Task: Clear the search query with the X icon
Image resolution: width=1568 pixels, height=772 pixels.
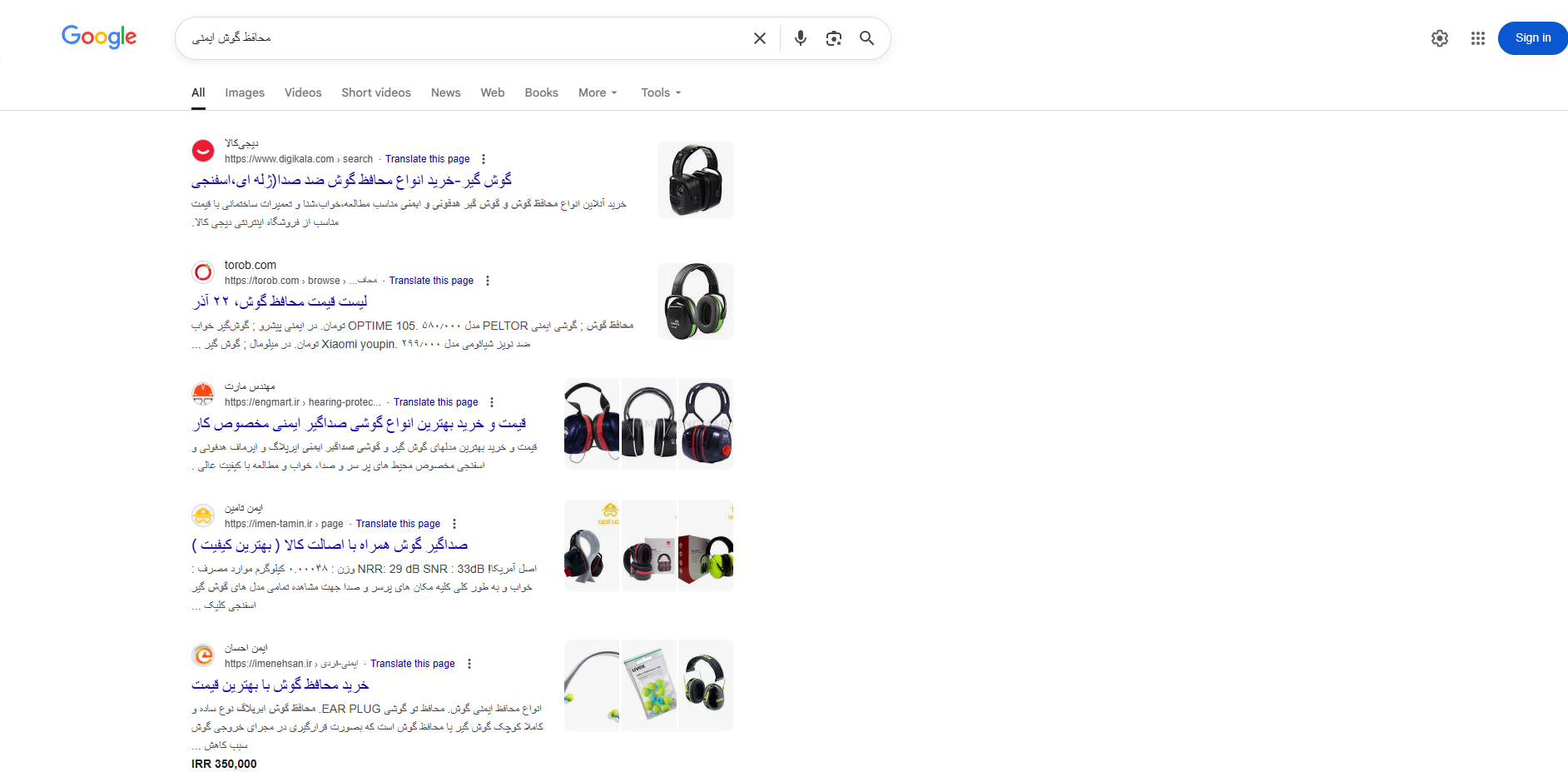Action: pos(760,38)
